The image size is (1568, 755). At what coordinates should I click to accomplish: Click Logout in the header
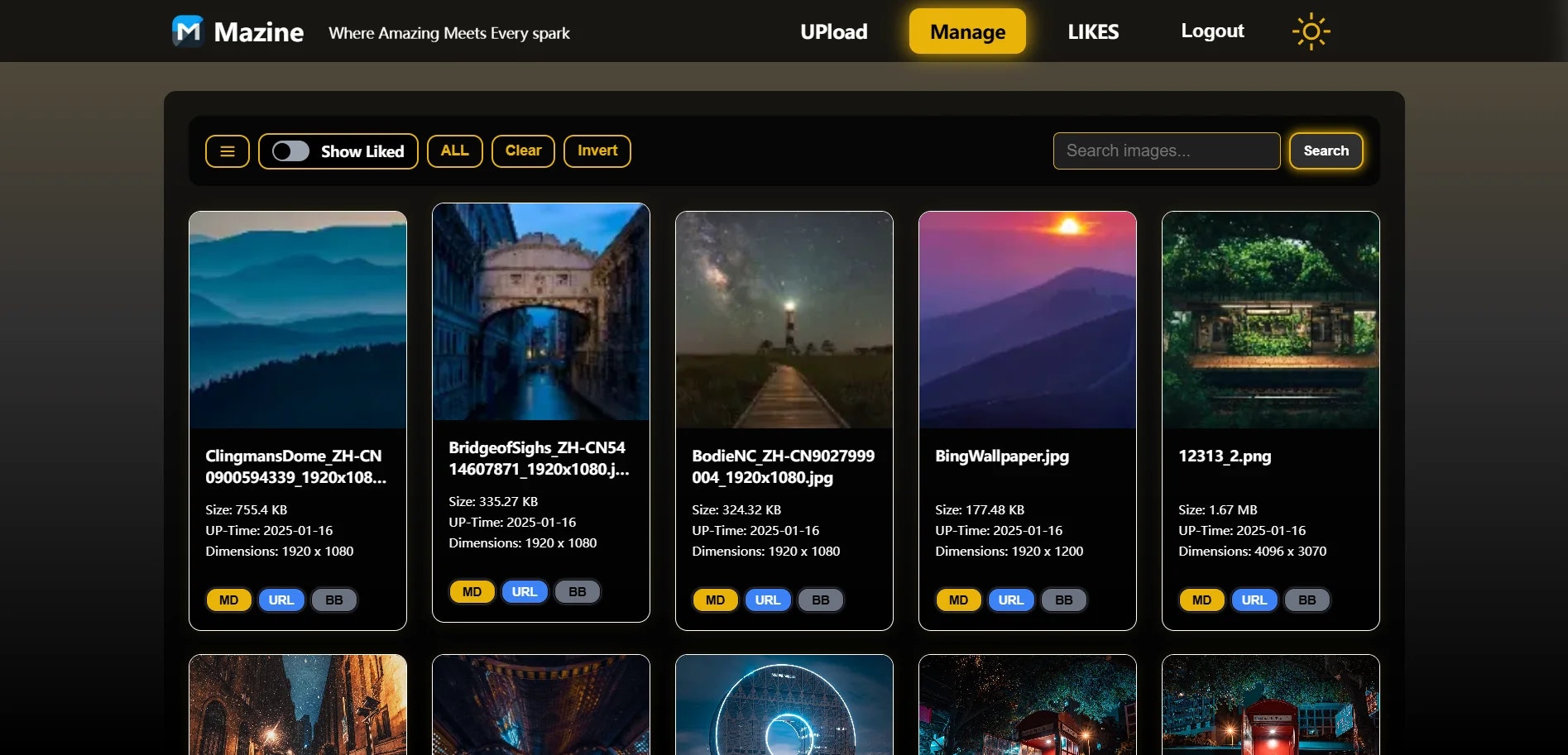pos(1212,31)
